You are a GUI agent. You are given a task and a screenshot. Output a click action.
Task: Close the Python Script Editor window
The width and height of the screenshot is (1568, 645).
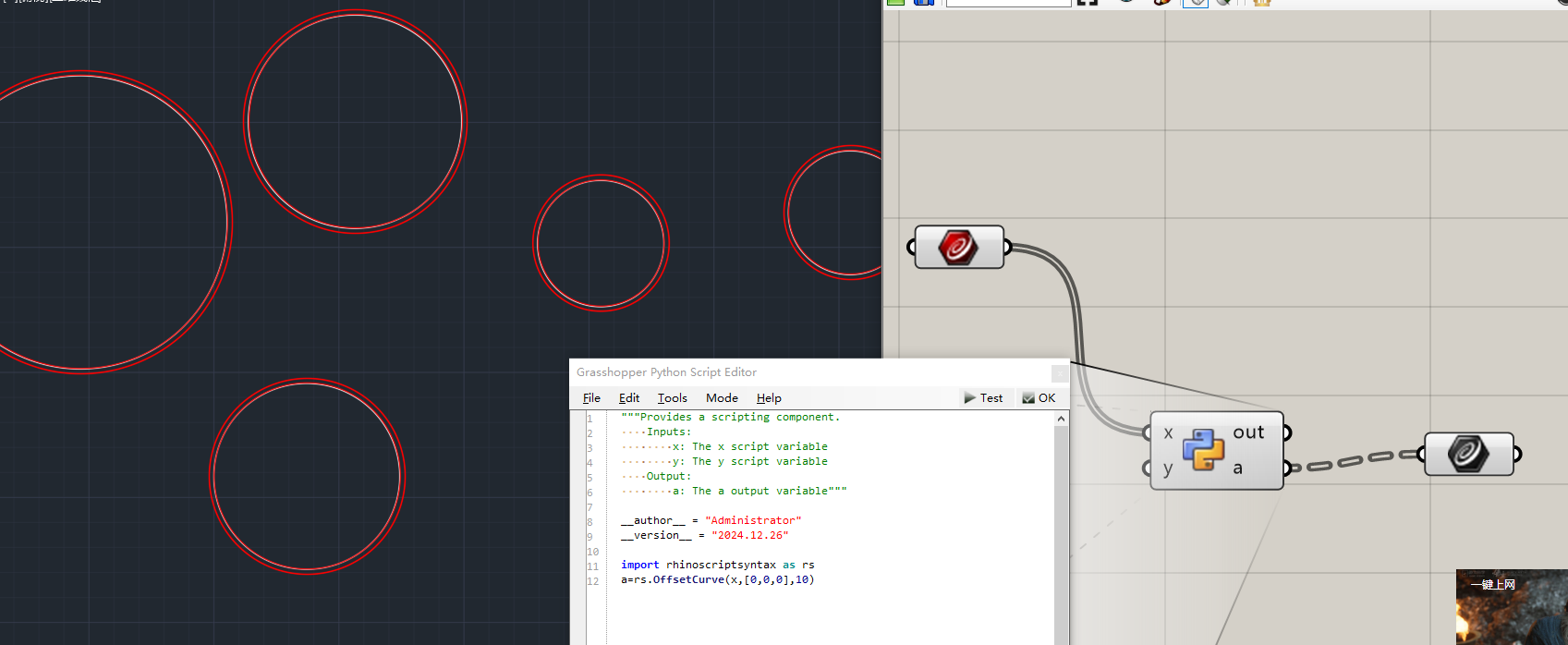(1060, 372)
